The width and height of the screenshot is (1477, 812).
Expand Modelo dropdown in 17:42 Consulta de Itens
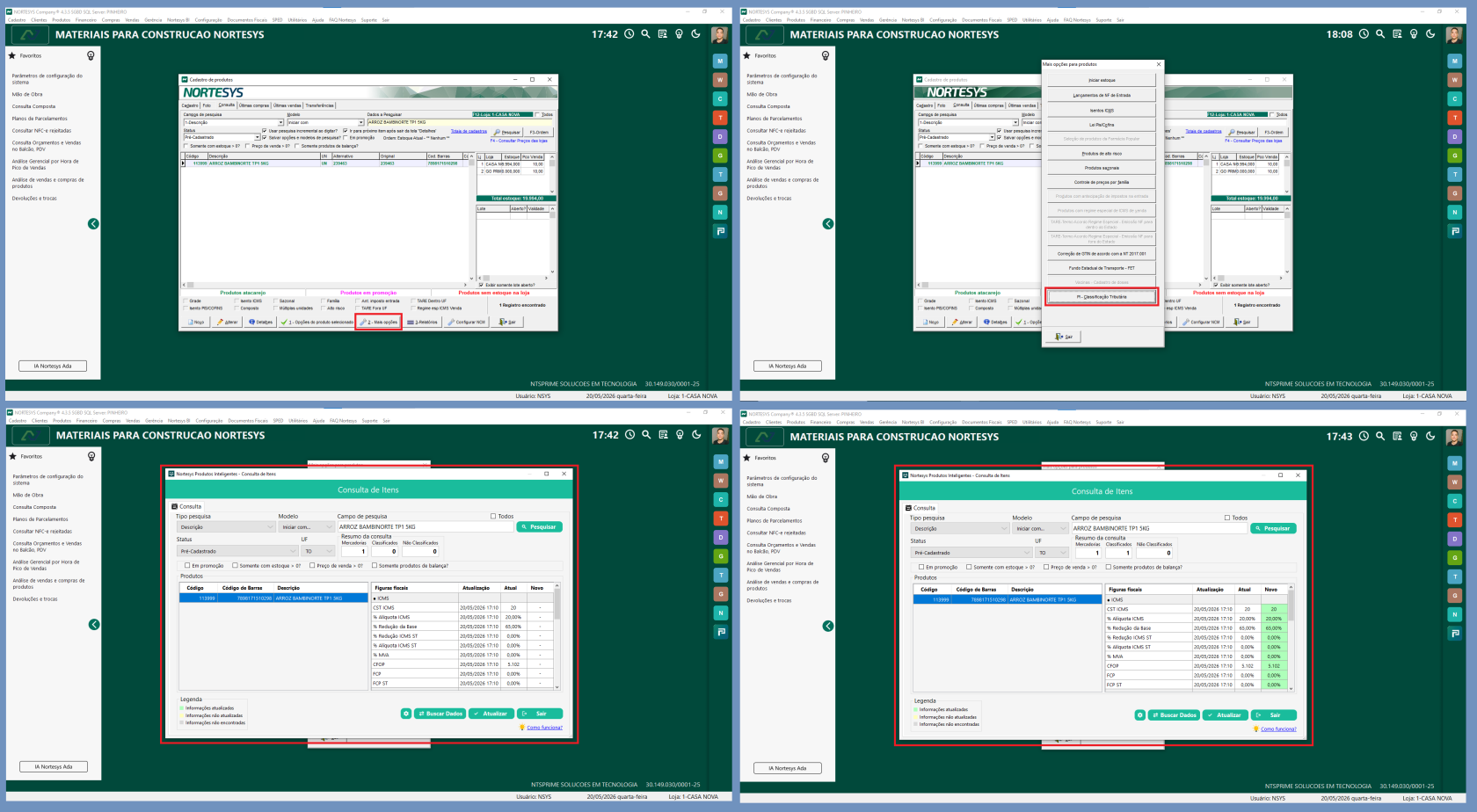point(306,526)
